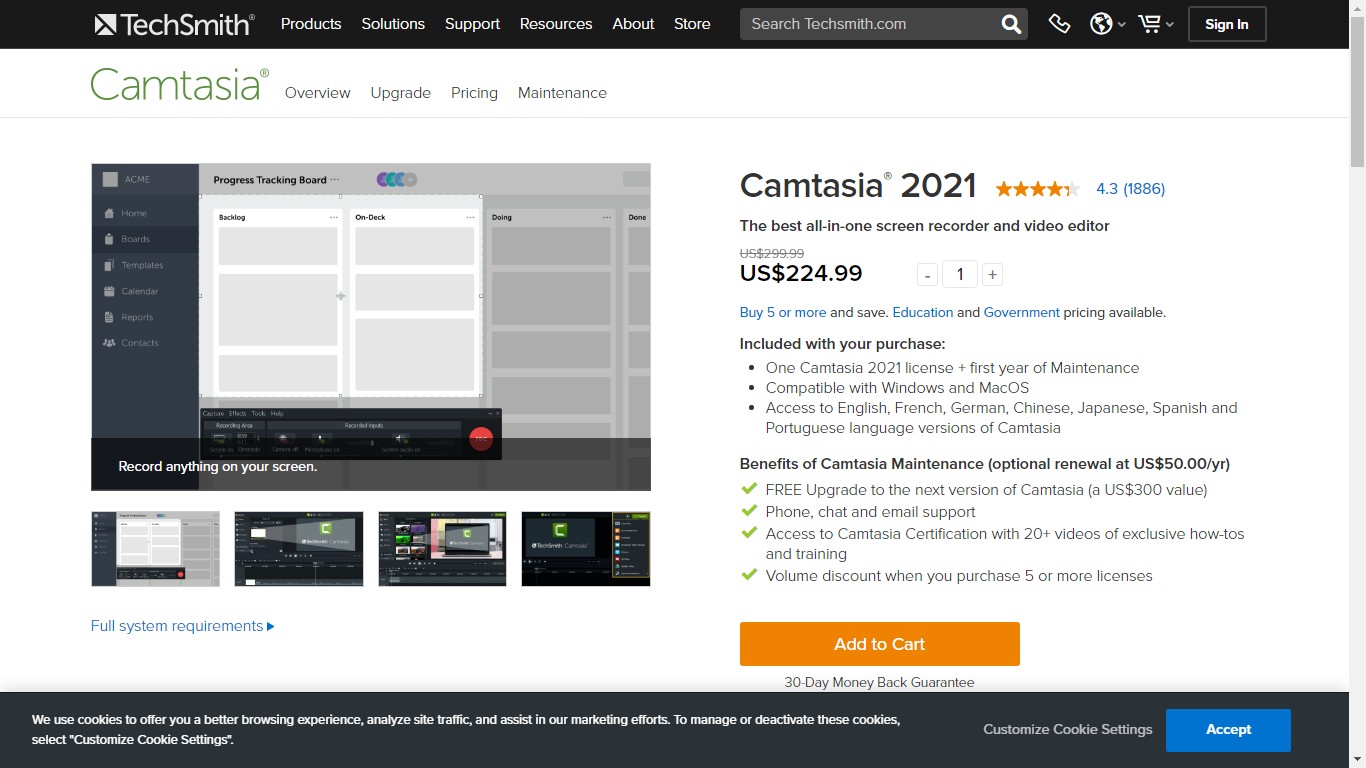Viewport: 1366px width, 768px height.
Task: Click "Record anything on your screen." caption
Action: [x=217, y=466]
